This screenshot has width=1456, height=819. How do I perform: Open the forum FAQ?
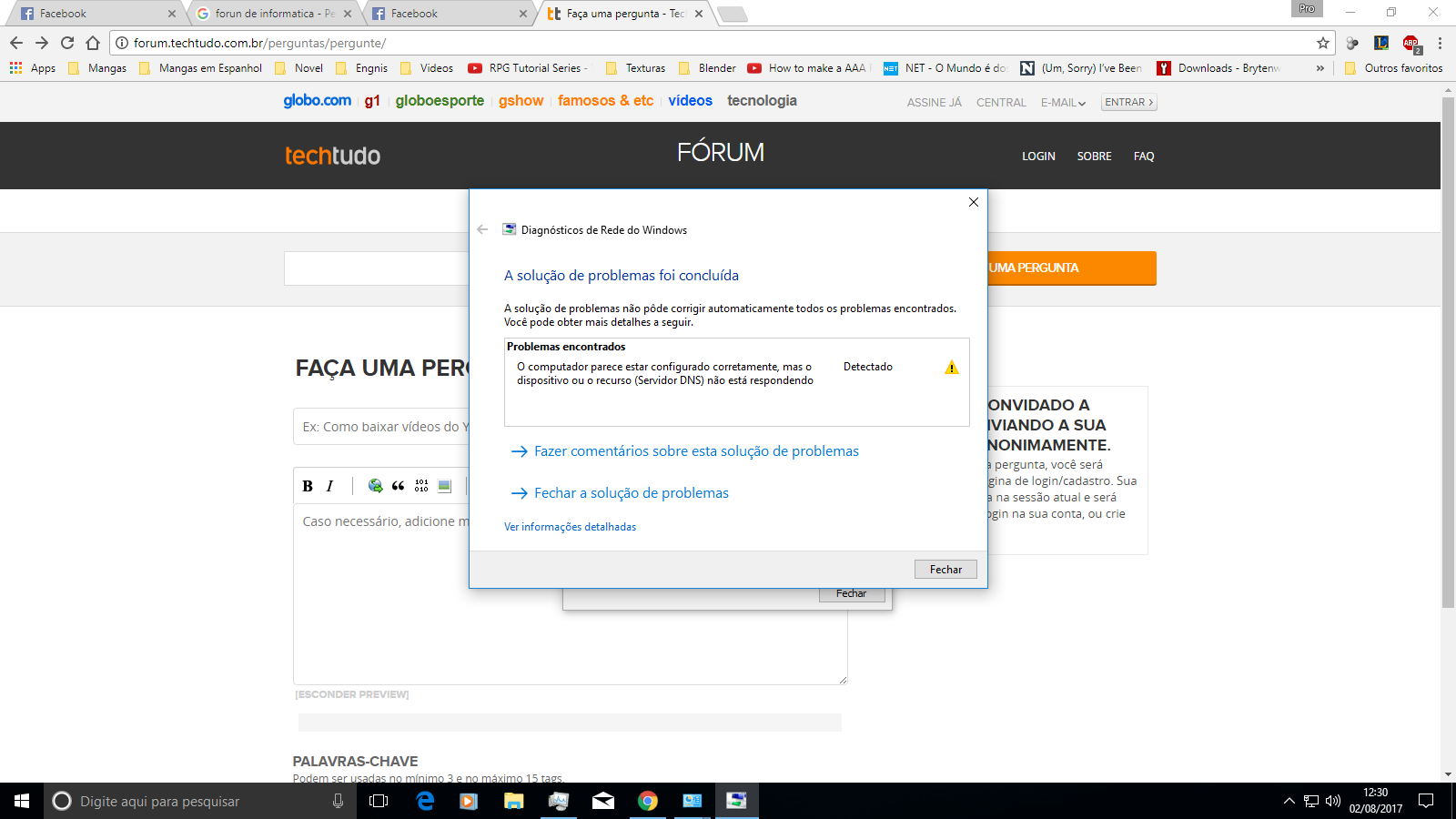pos(1144,157)
